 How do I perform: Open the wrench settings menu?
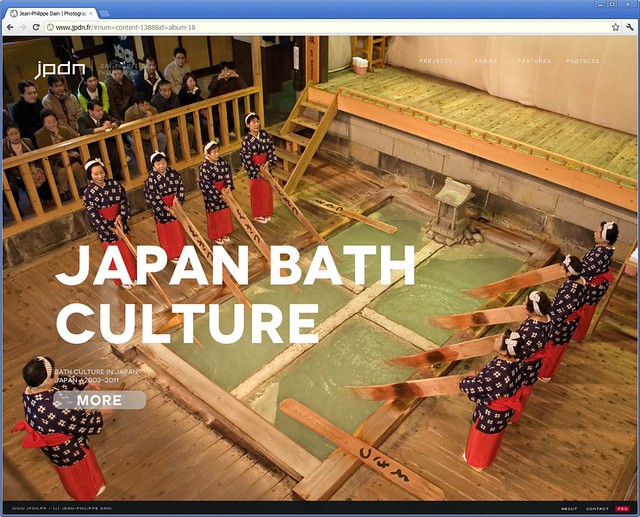pyautogui.click(x=630, y=27)
